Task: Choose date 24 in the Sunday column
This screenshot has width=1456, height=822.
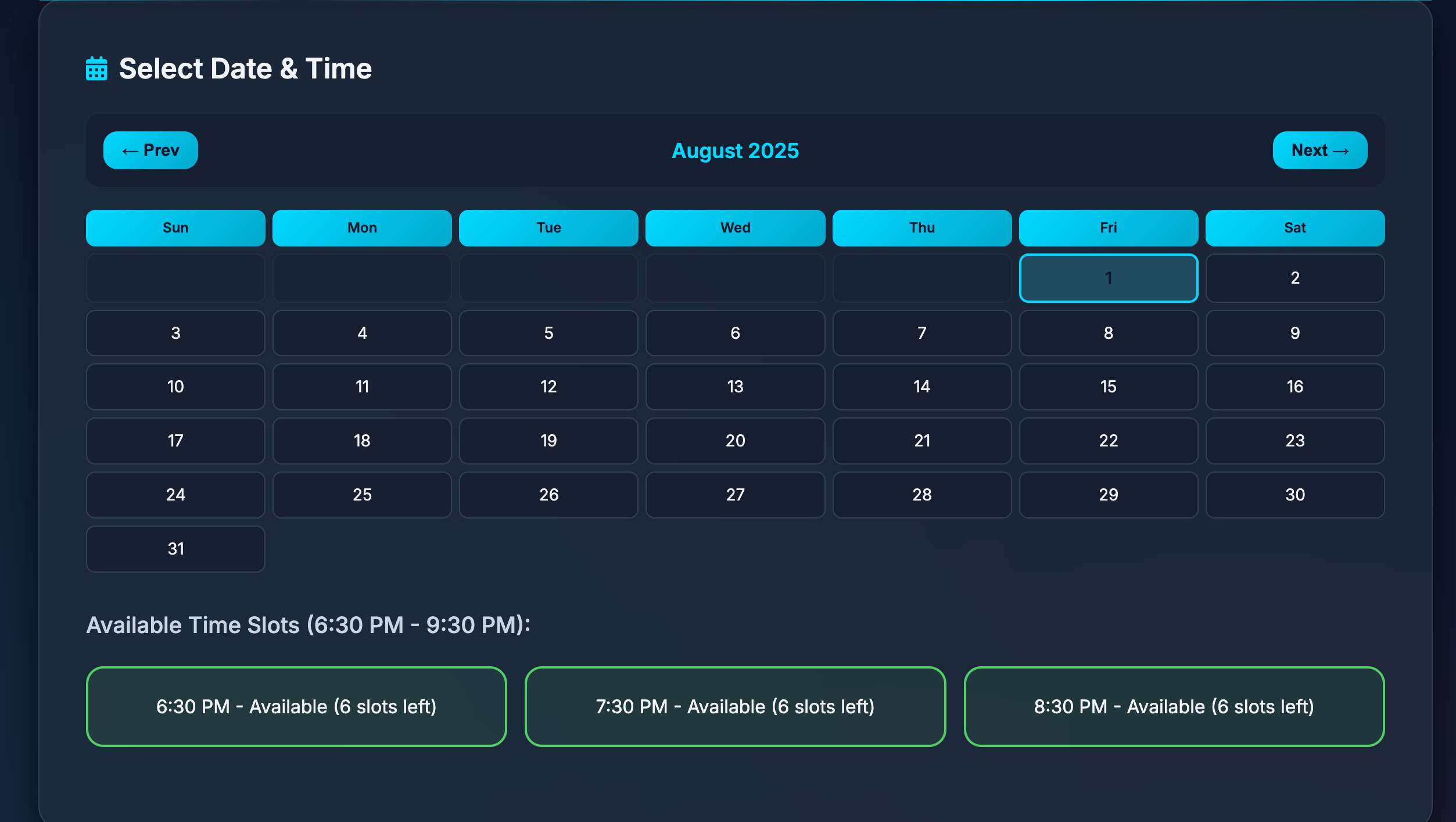Action: (x=175, y=495)
